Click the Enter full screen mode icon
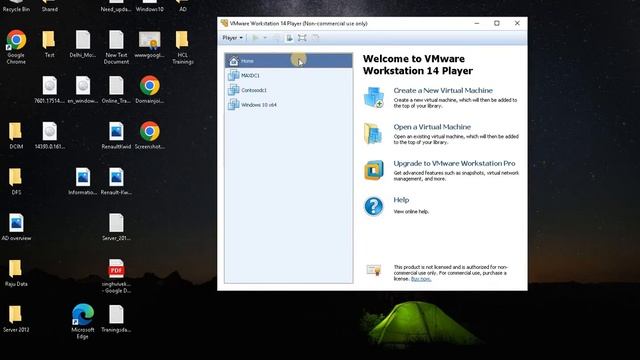Viewport: 640px width, 360px height. point(302,38)
